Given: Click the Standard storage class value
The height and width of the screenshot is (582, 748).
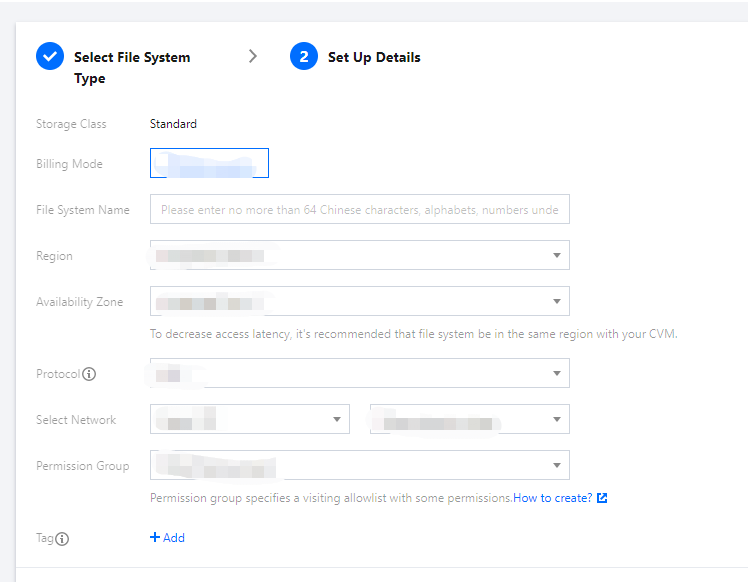Looking at the screenshot, I should click(x=173, y=124).
